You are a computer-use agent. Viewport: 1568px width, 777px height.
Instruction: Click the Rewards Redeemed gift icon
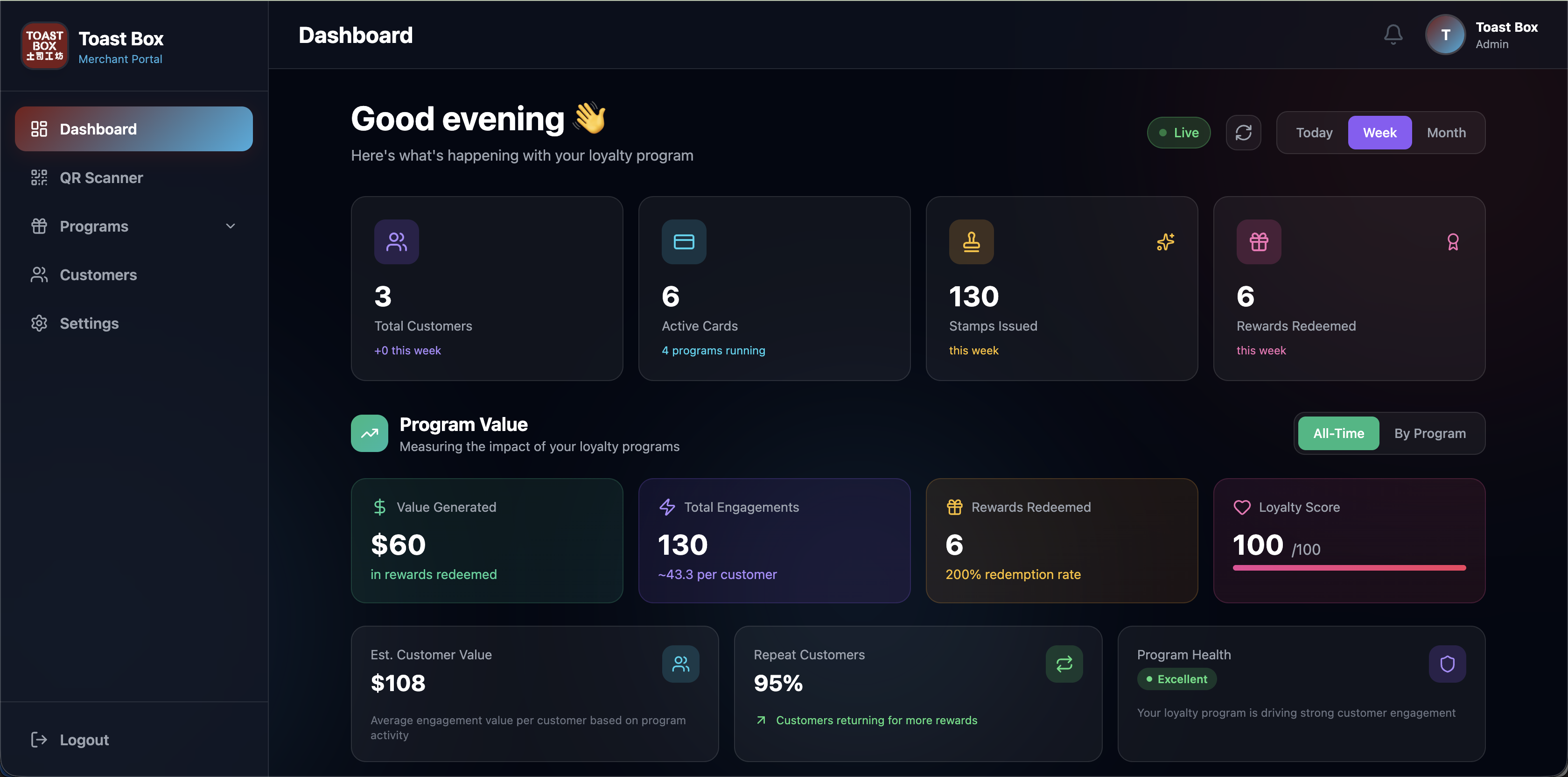(1258, 242)
